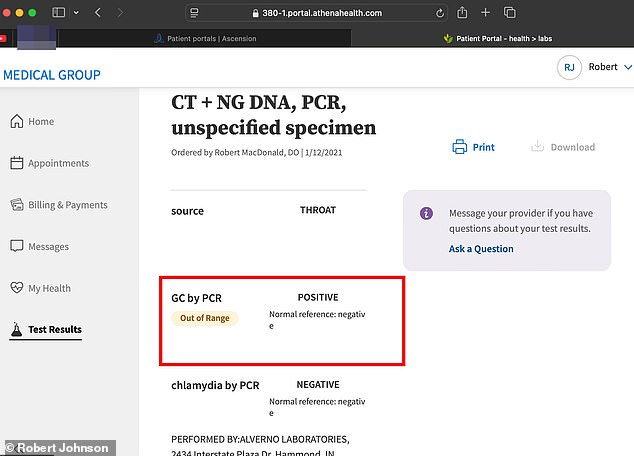Click the Safari share icon
Screen dimensions: 634x456
(x=463, y=12)
